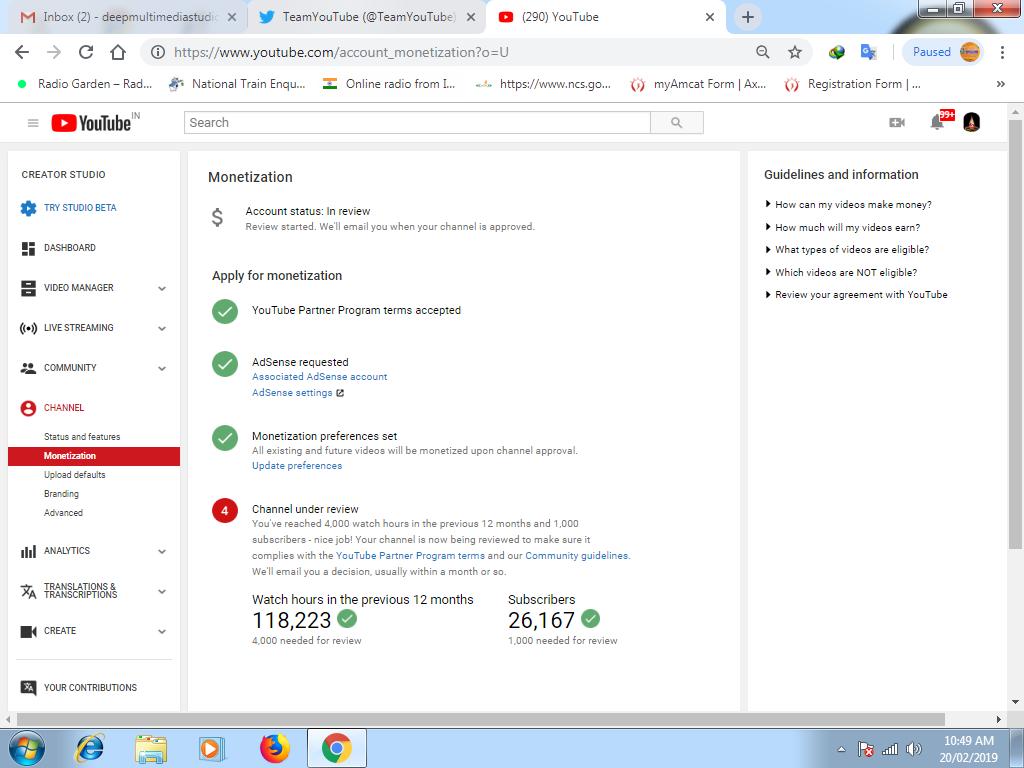Screen dimensions: 1024x768
Task: Open Branding menu item
Action: tap(61, 494)
